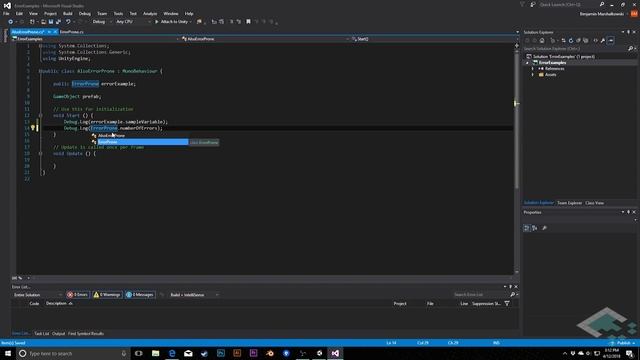Click the Collapse All icon in Solution Explorer
This screenshot has height=360, width=640.
(578, 40)
